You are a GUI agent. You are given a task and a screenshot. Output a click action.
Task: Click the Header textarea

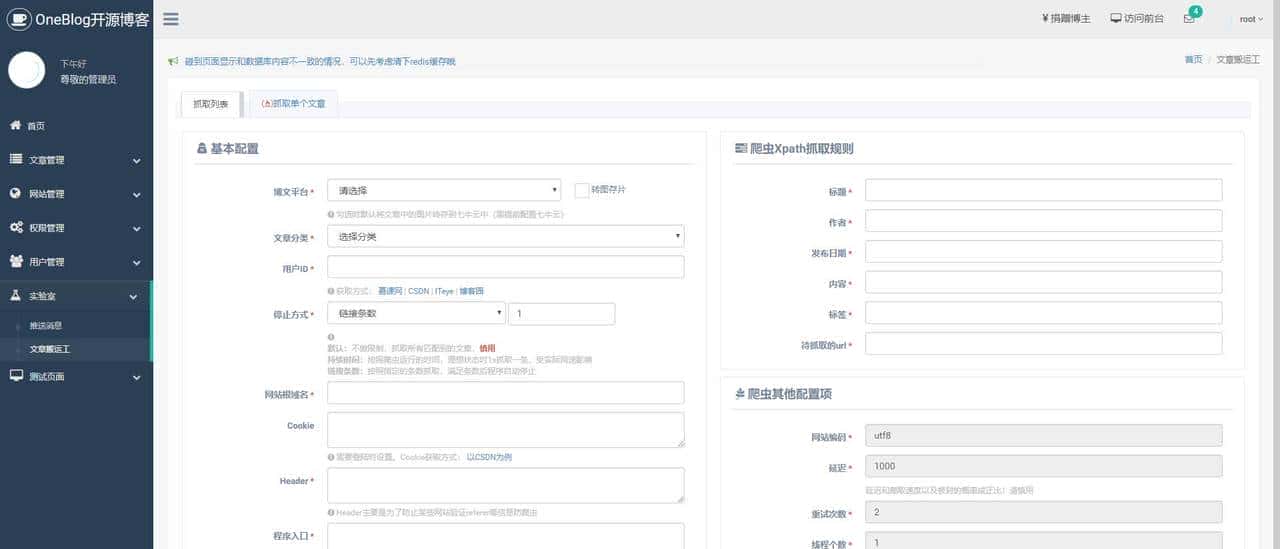(x=505, y=485)
